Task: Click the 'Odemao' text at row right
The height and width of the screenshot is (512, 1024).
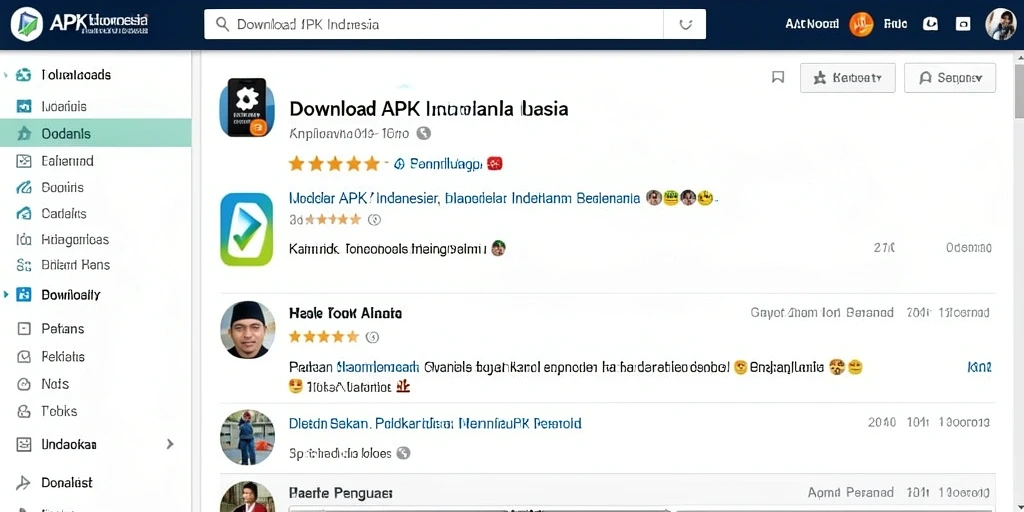Action: [x=968, y=248]
